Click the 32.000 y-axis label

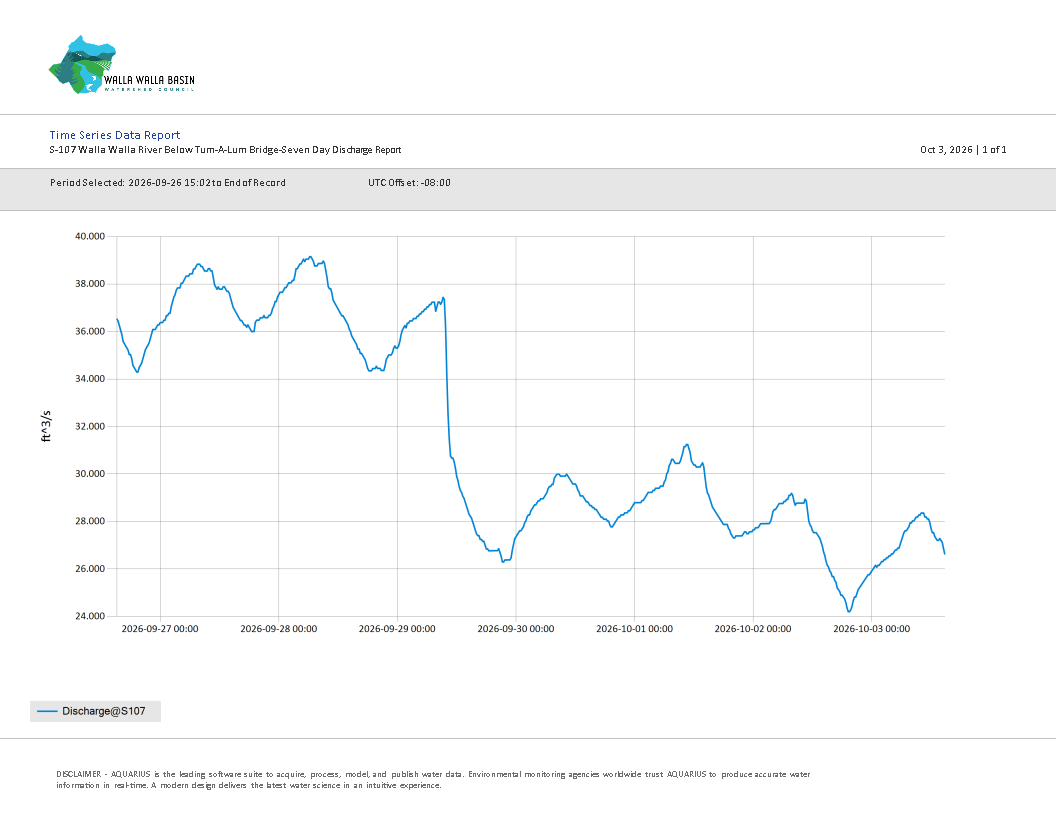pyautogui.click(x=90, y=426)
